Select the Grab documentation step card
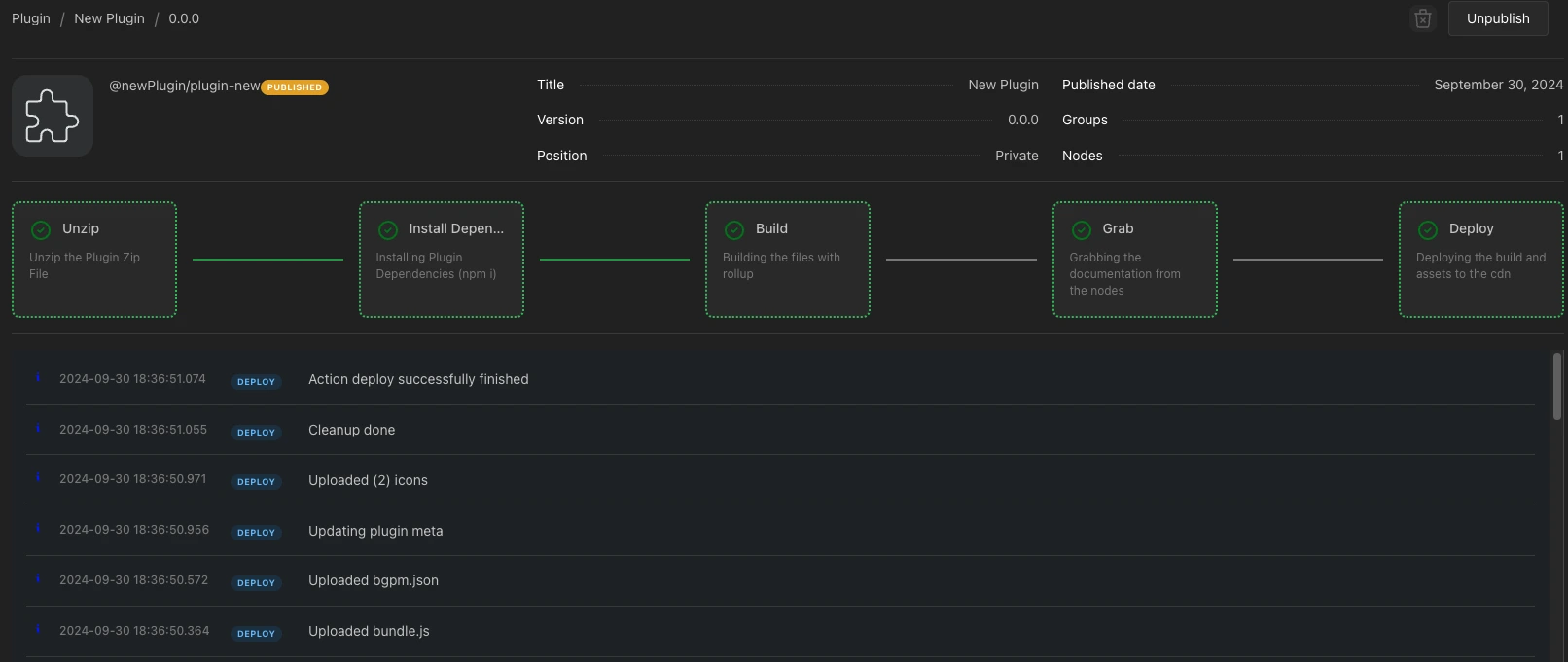1568x662 pixels. 1134,260
